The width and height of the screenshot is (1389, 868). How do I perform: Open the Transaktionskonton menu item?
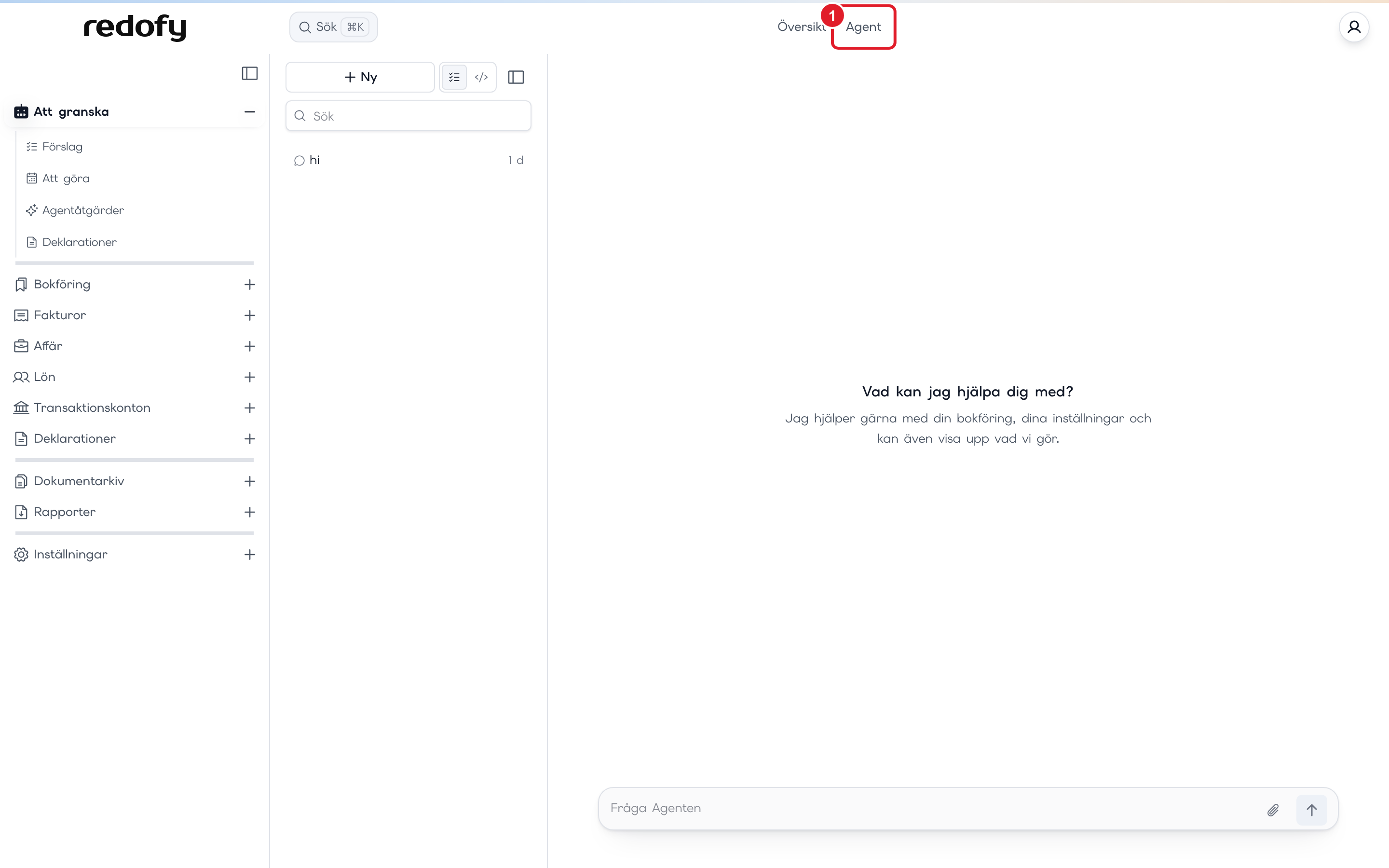tap(93, 408)
